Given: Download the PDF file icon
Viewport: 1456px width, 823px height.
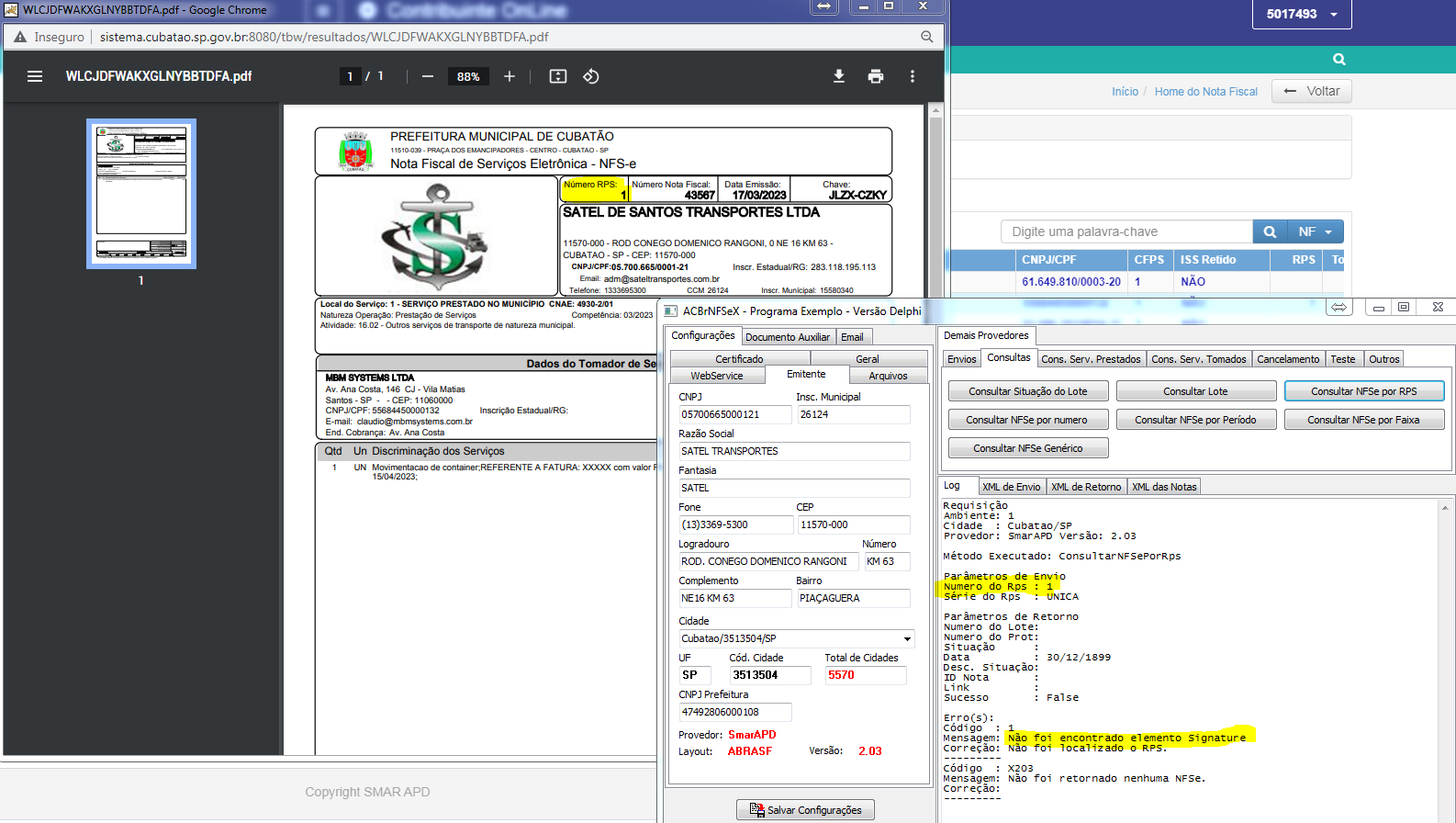Looking at the screenshot, I should 839,76.
